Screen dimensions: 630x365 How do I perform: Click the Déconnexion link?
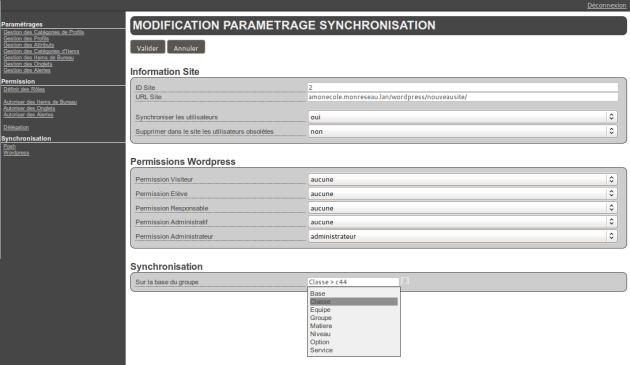606,5
